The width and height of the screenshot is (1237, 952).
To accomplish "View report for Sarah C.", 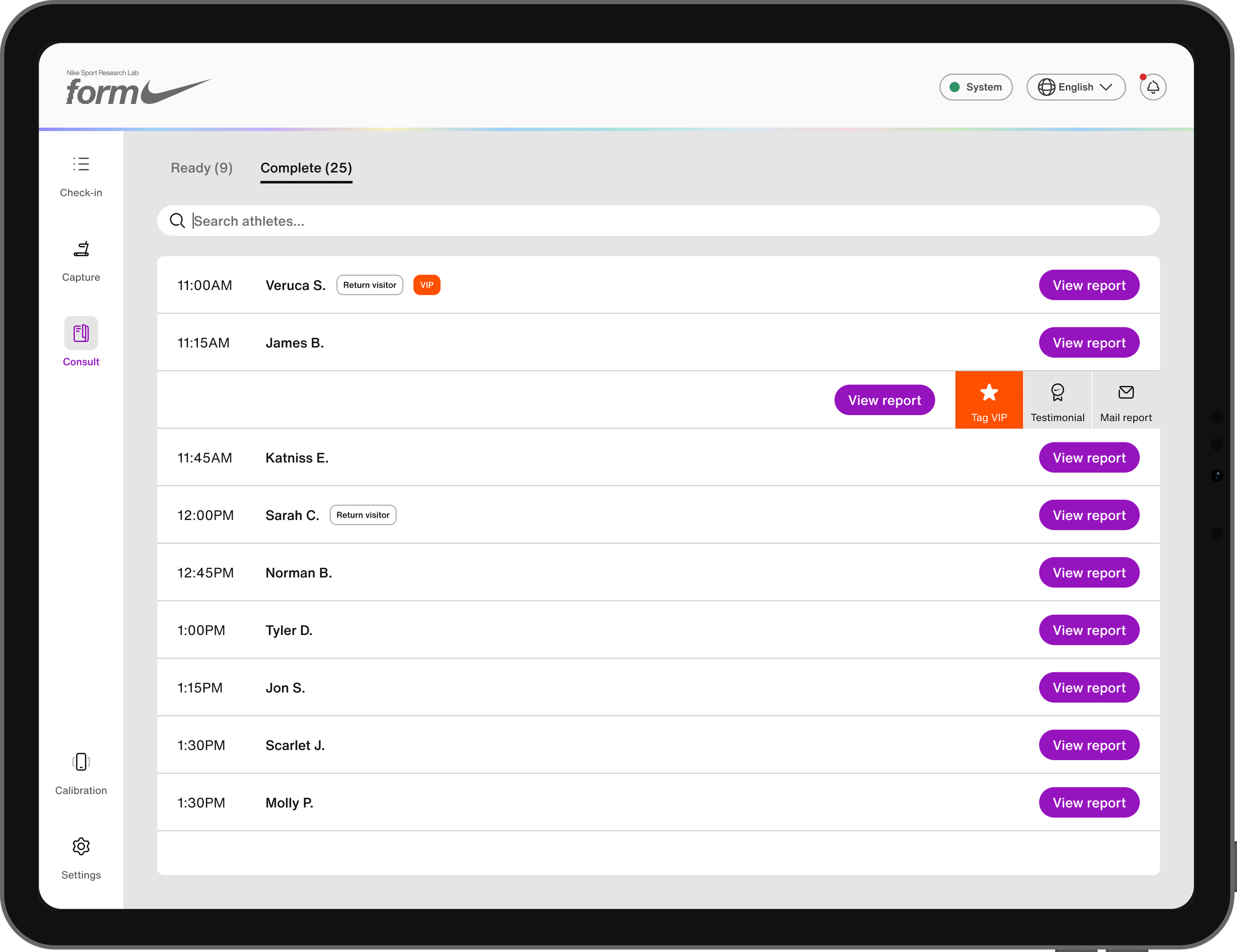I will 1089,516.
